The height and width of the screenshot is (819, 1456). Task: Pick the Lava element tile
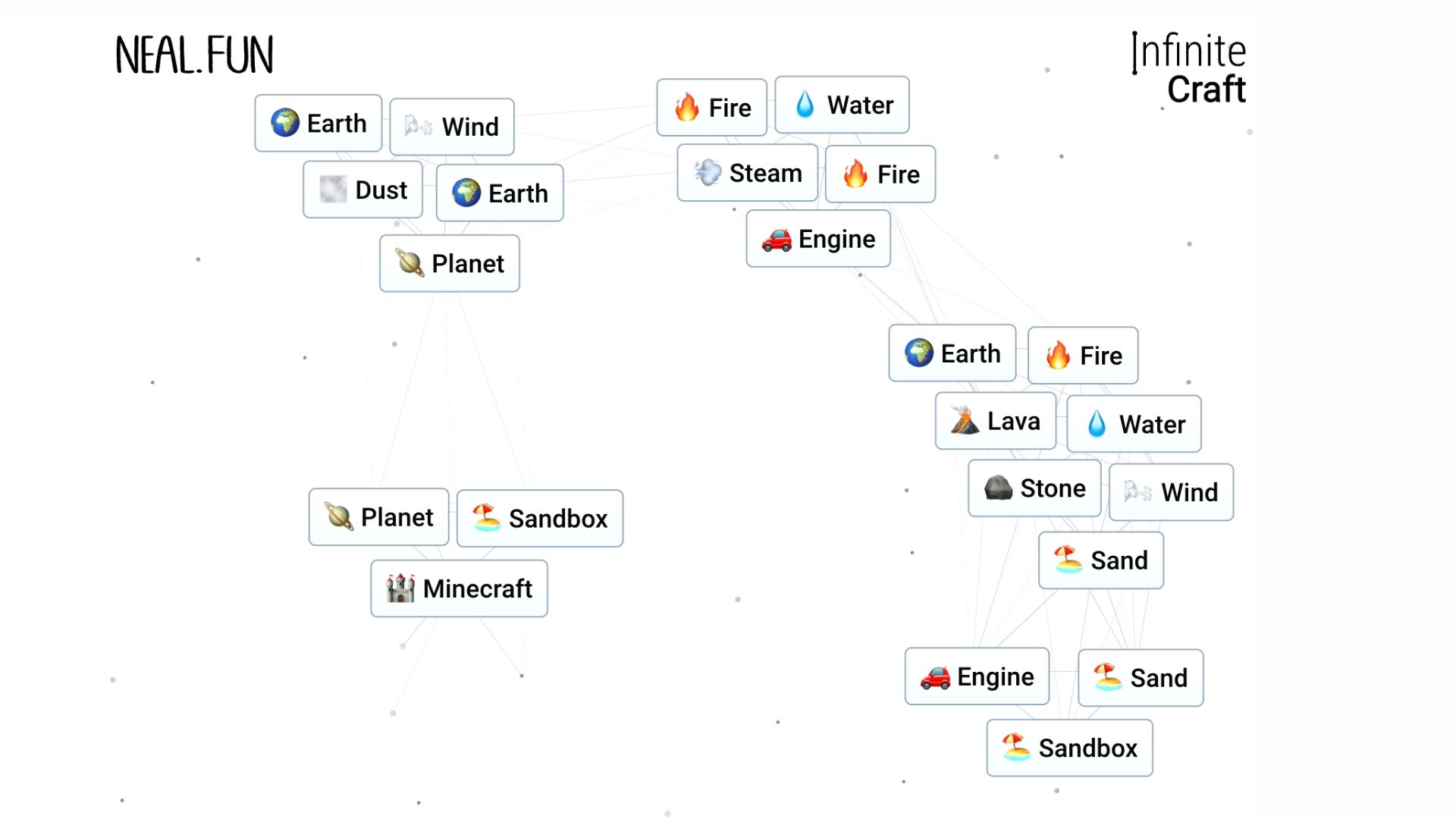pyautogui.click(x=995, y=421)
